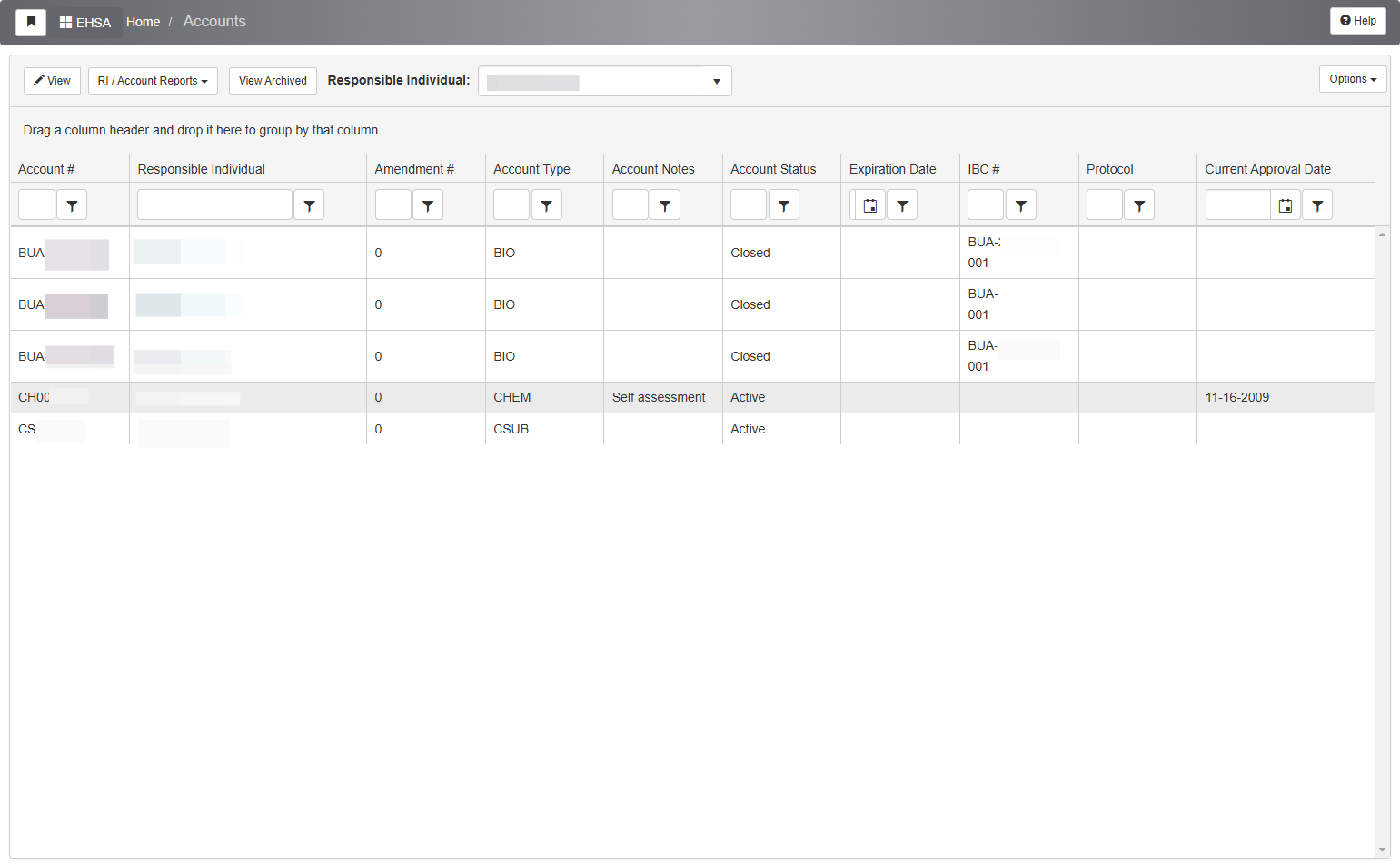The height and width of the screenshot is (866, 1400).
Task: Click the Accounts breadcrumb
Action: (x=214, y=22)
